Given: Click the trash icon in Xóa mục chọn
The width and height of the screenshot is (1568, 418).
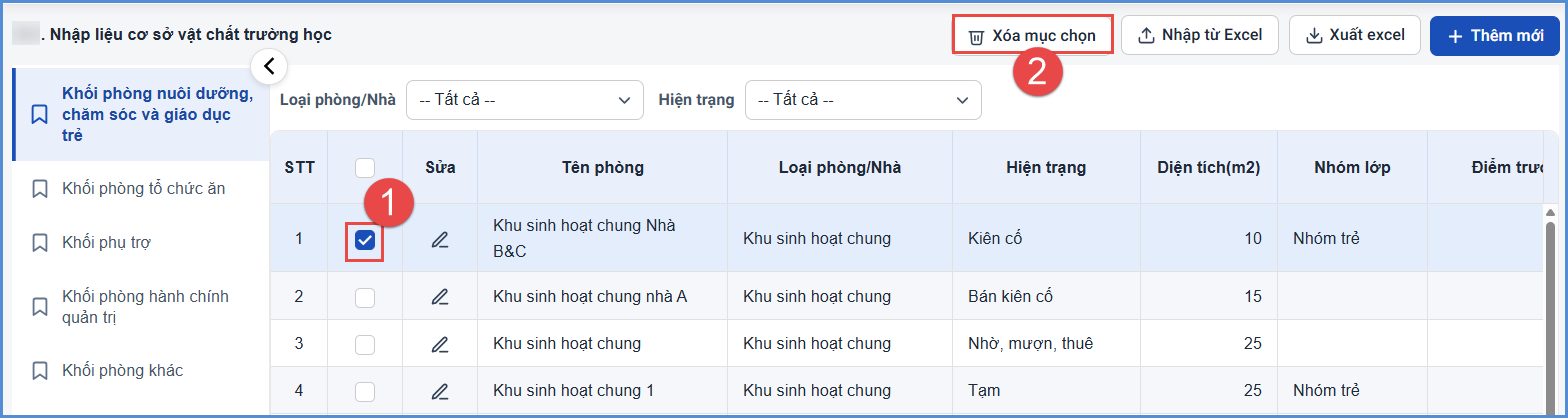Looking at the screenshot, I should pos(975,37).
